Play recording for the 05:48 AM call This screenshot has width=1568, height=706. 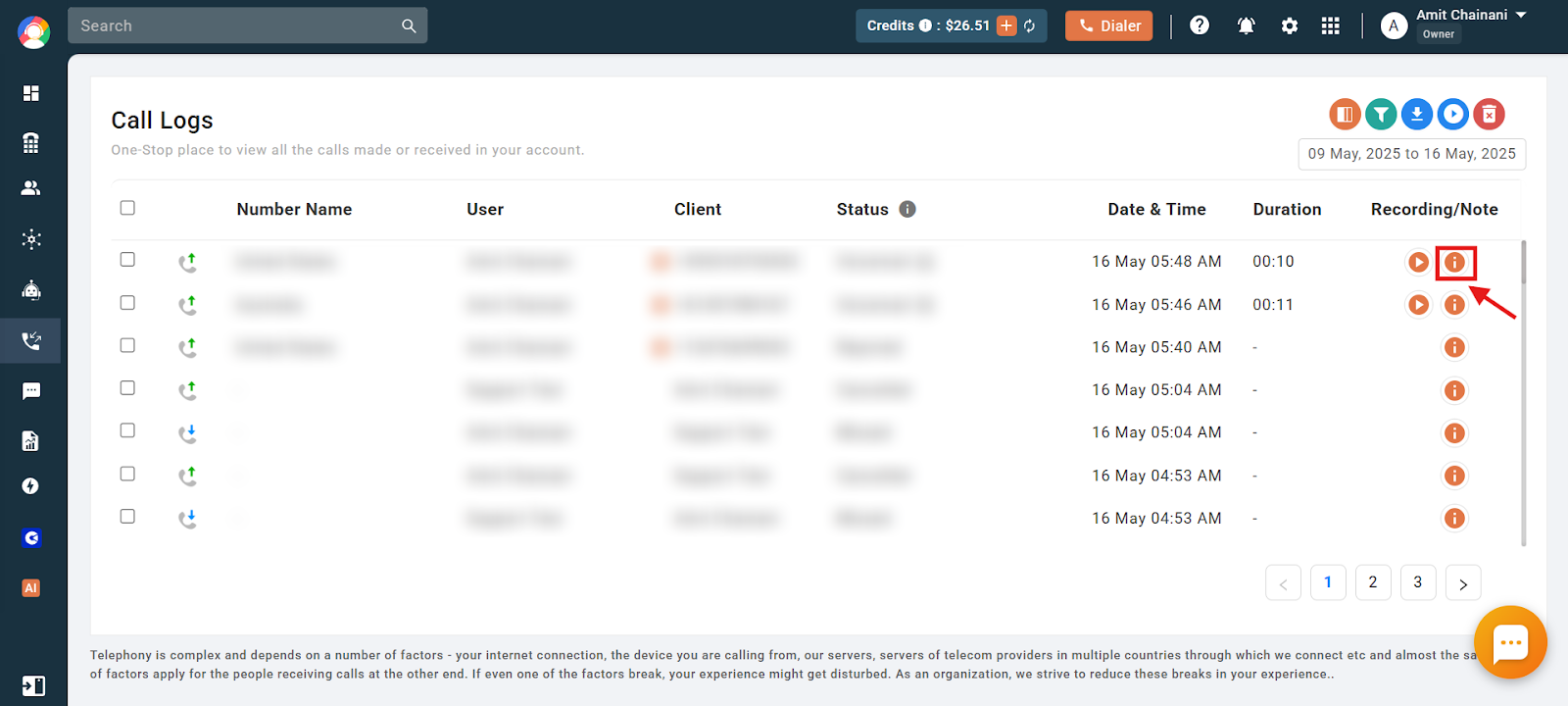pyautogui.click(x=1418, y=262)
